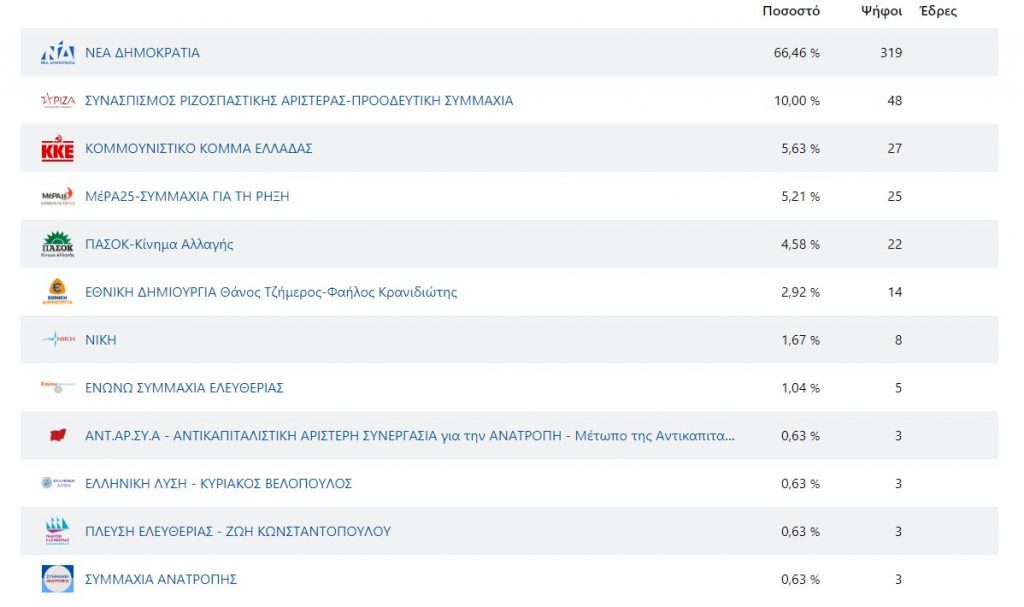Click the 1,04 % percentage value
Image resolution: width=1024 pixels, height=607 pixels.
(801, 387)
